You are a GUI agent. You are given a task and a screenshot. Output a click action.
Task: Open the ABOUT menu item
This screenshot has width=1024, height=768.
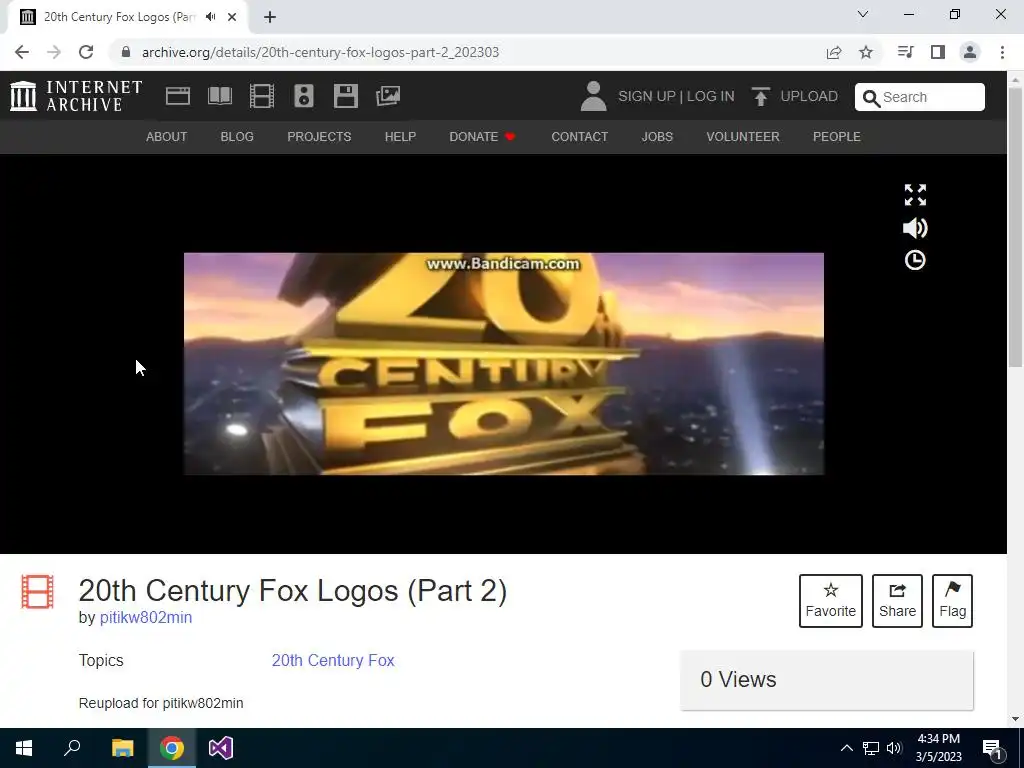(167, 136)
